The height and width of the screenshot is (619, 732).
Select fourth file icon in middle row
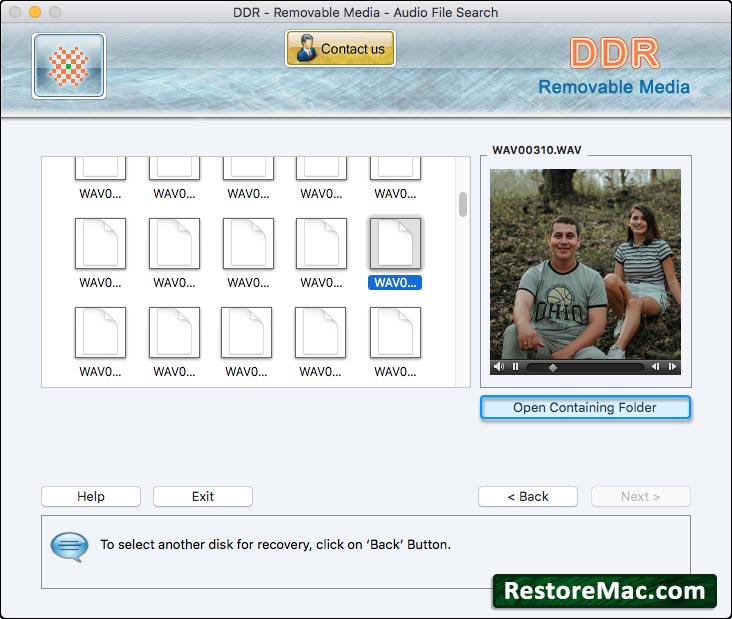(x=321, y=243)
